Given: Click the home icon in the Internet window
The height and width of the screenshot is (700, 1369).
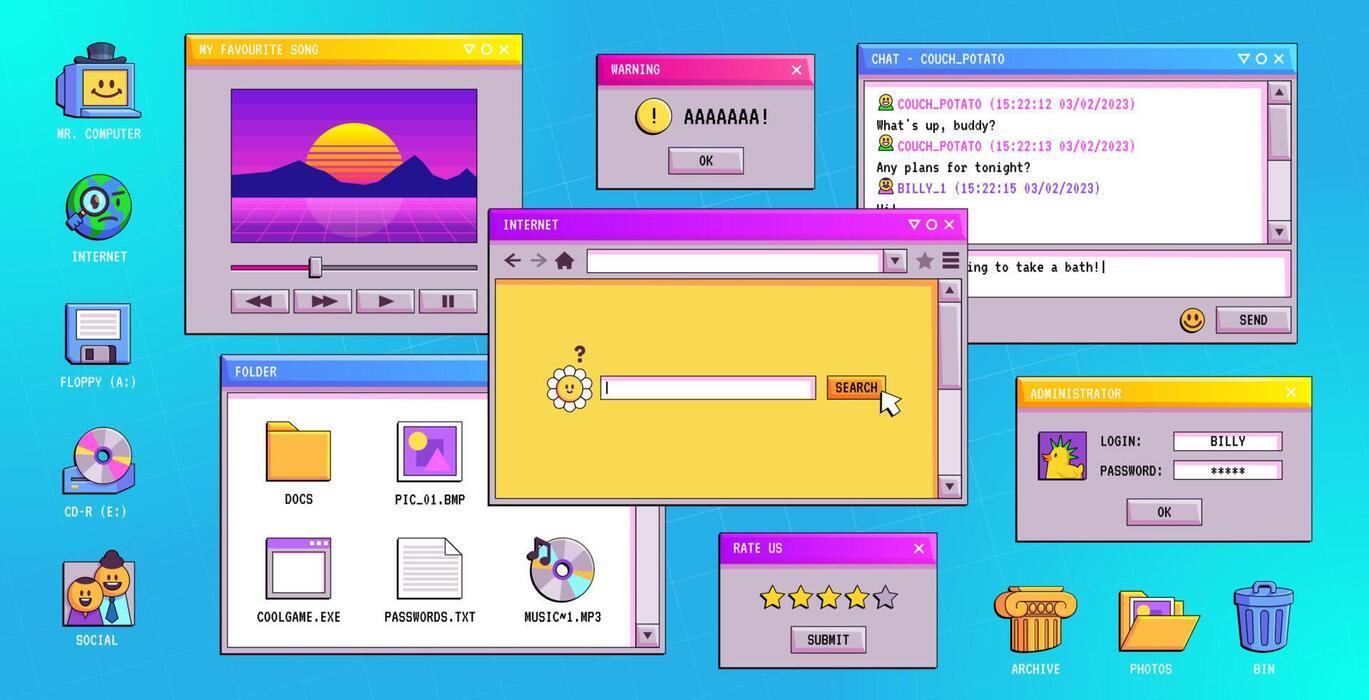Looking at the screenshot, I should pyautogui.click(x=564, y=260).
